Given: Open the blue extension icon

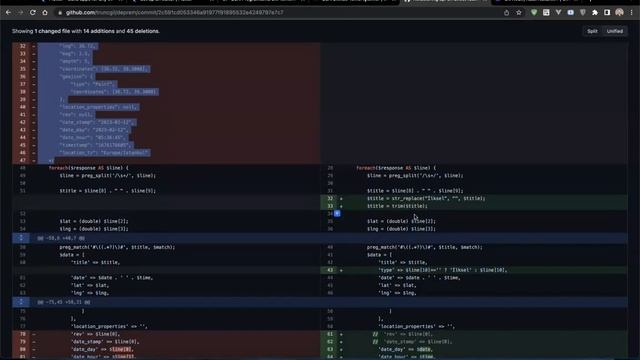Looking at the screenshot, I should 571,13.
